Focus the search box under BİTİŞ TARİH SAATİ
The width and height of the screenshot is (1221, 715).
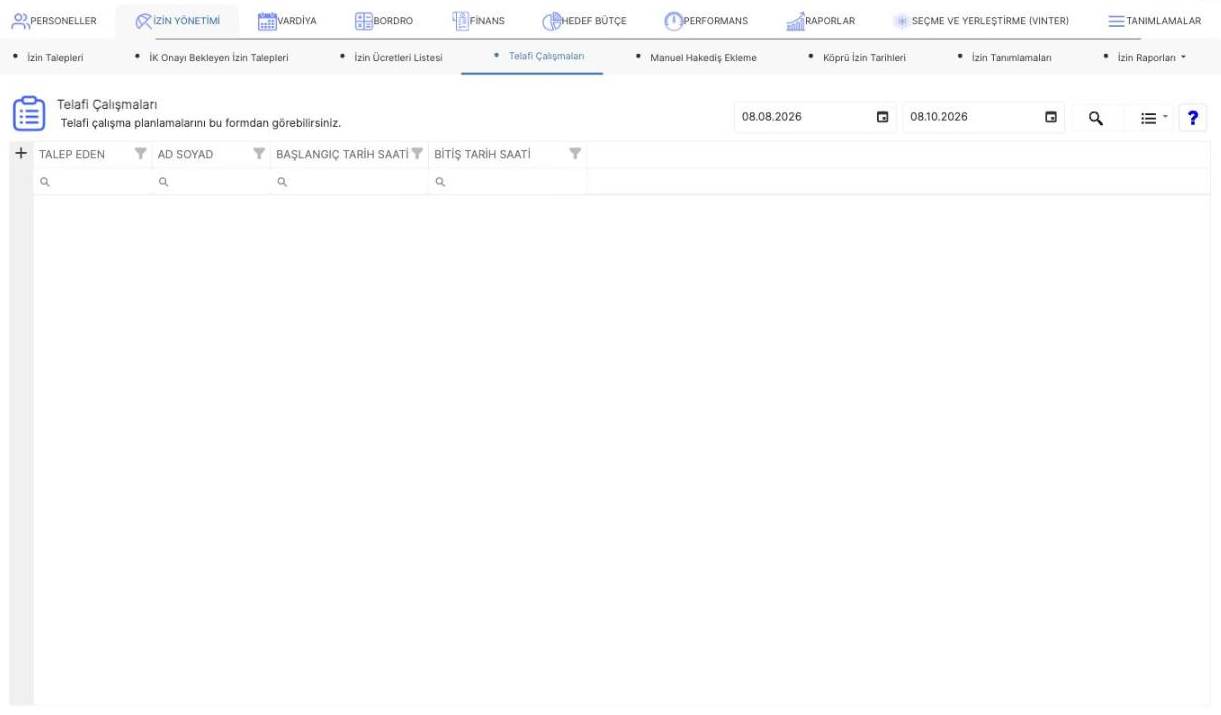[508, 182]
